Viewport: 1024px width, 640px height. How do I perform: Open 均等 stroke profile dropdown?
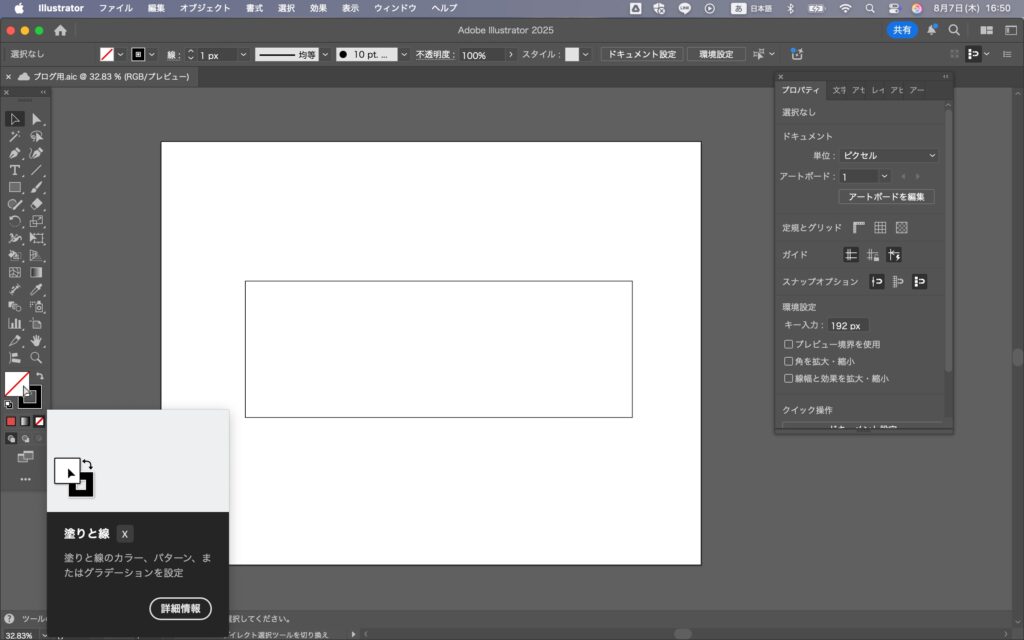pos(325,54)
